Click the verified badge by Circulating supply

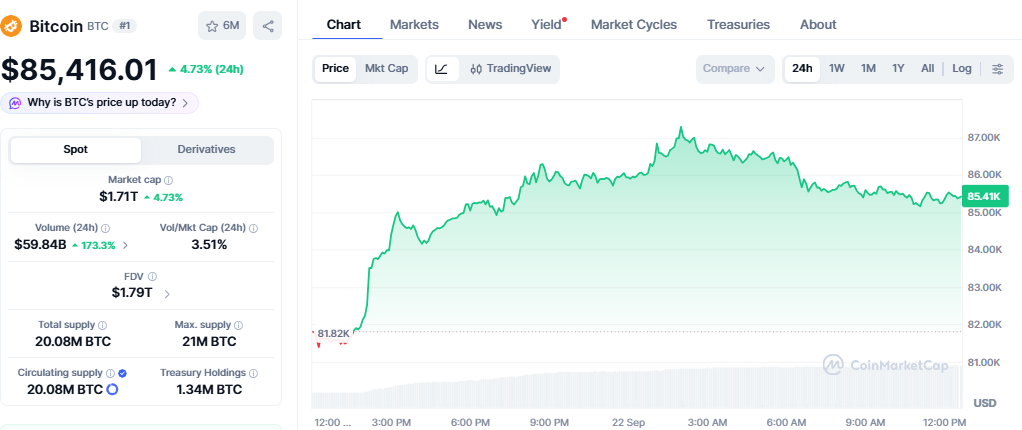point(122,373)
